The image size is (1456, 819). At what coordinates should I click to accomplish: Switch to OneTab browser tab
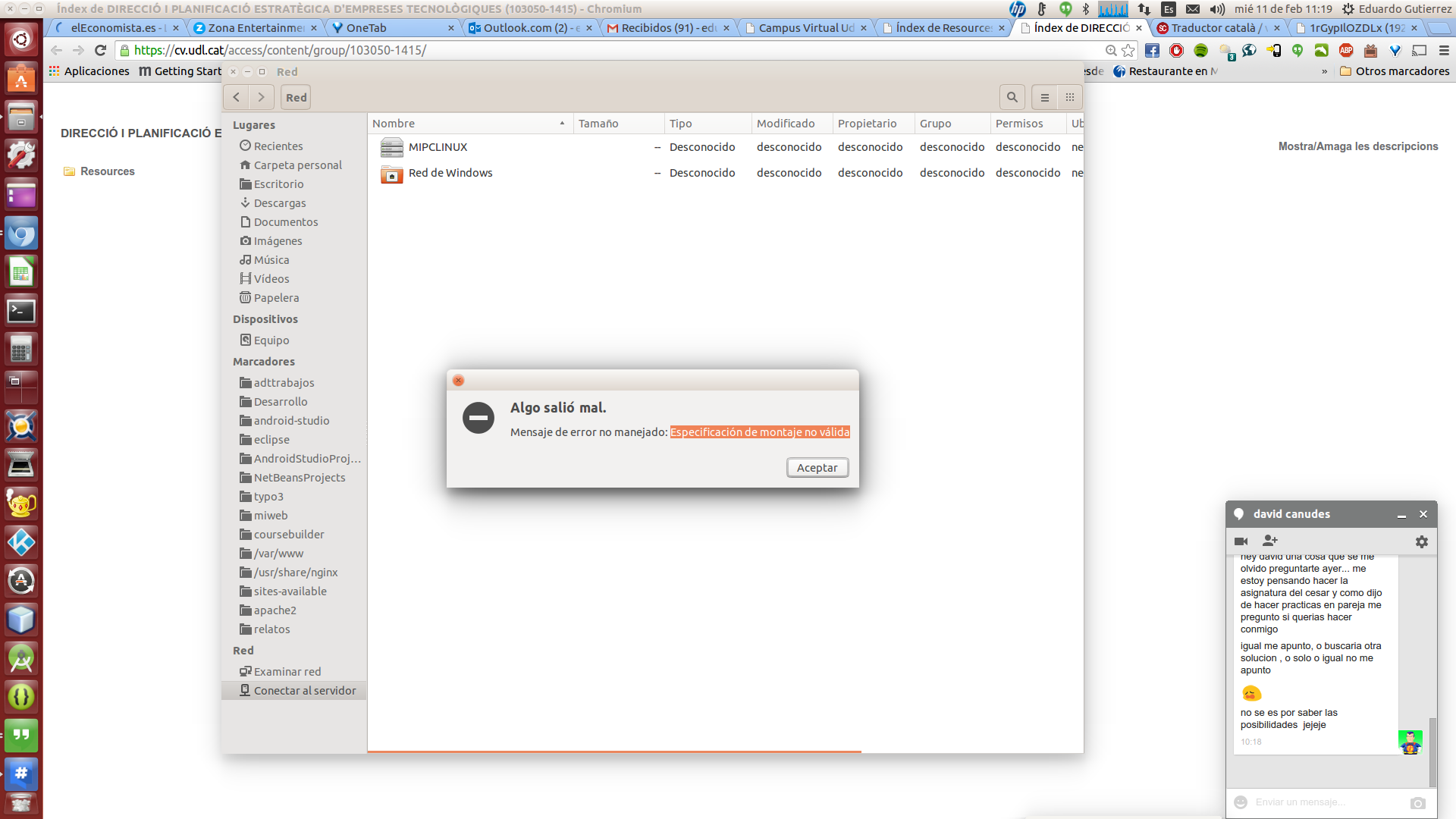391,28
